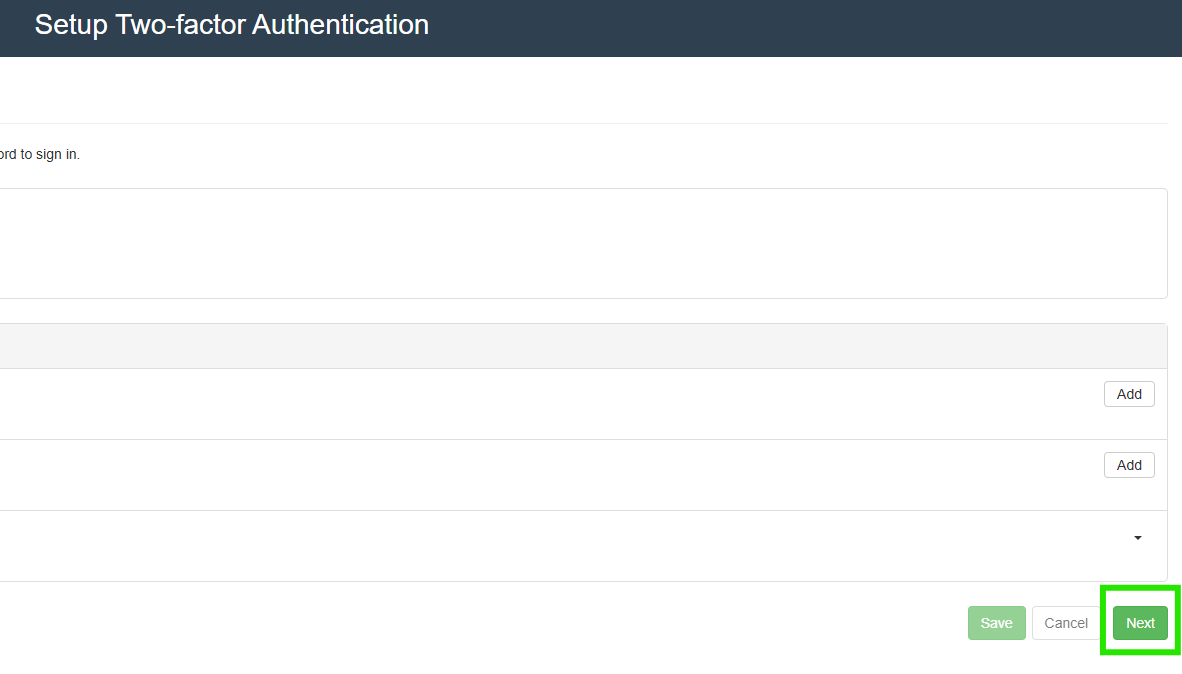This screenshot has height=674, width=1182.
Task: Click the gray panel header bar
Action: (x=580, y=346)
